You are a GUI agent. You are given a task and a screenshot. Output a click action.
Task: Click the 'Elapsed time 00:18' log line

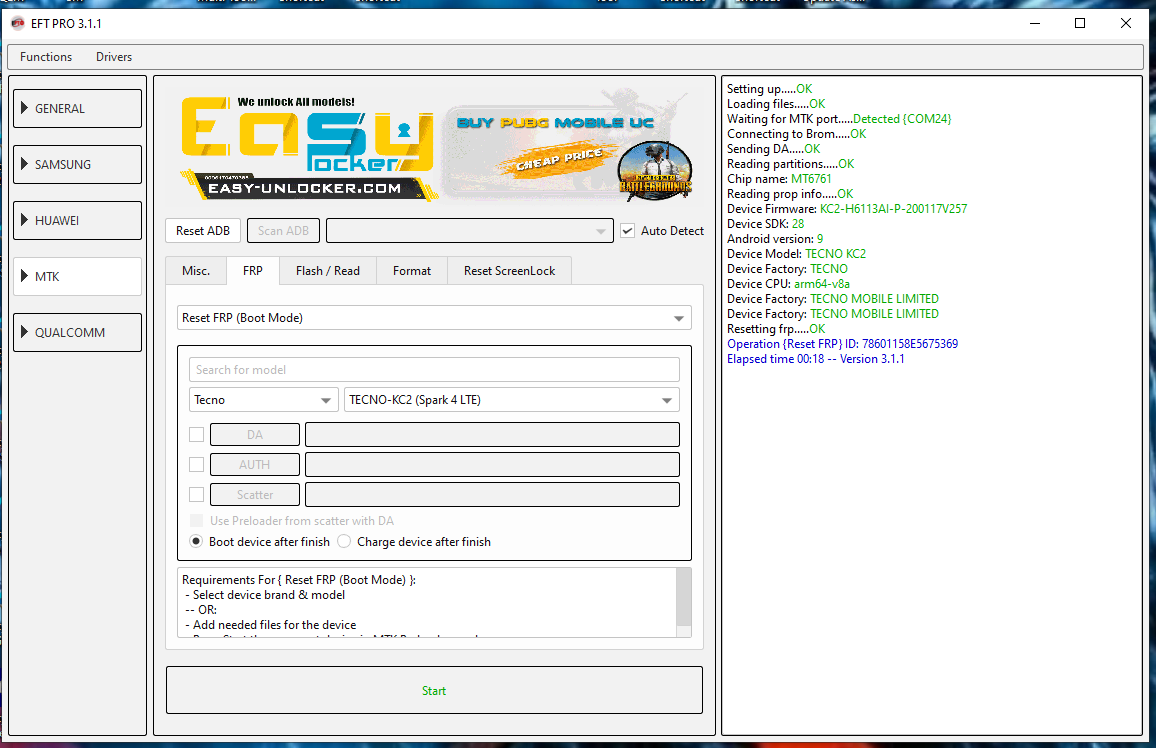pos(815,359)
